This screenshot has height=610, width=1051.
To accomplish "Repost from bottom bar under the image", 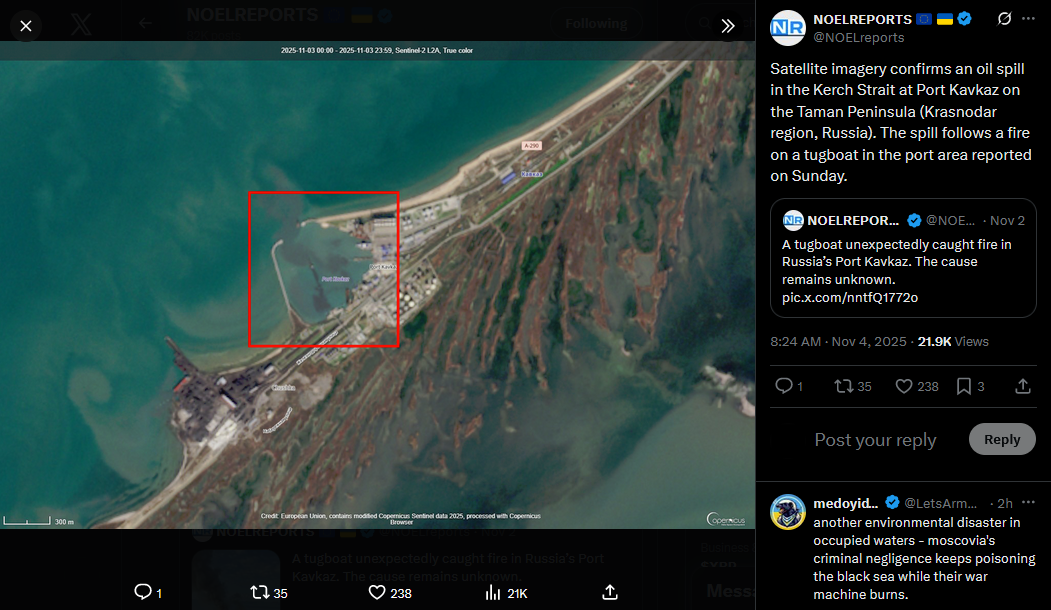I will coord(259,593).
